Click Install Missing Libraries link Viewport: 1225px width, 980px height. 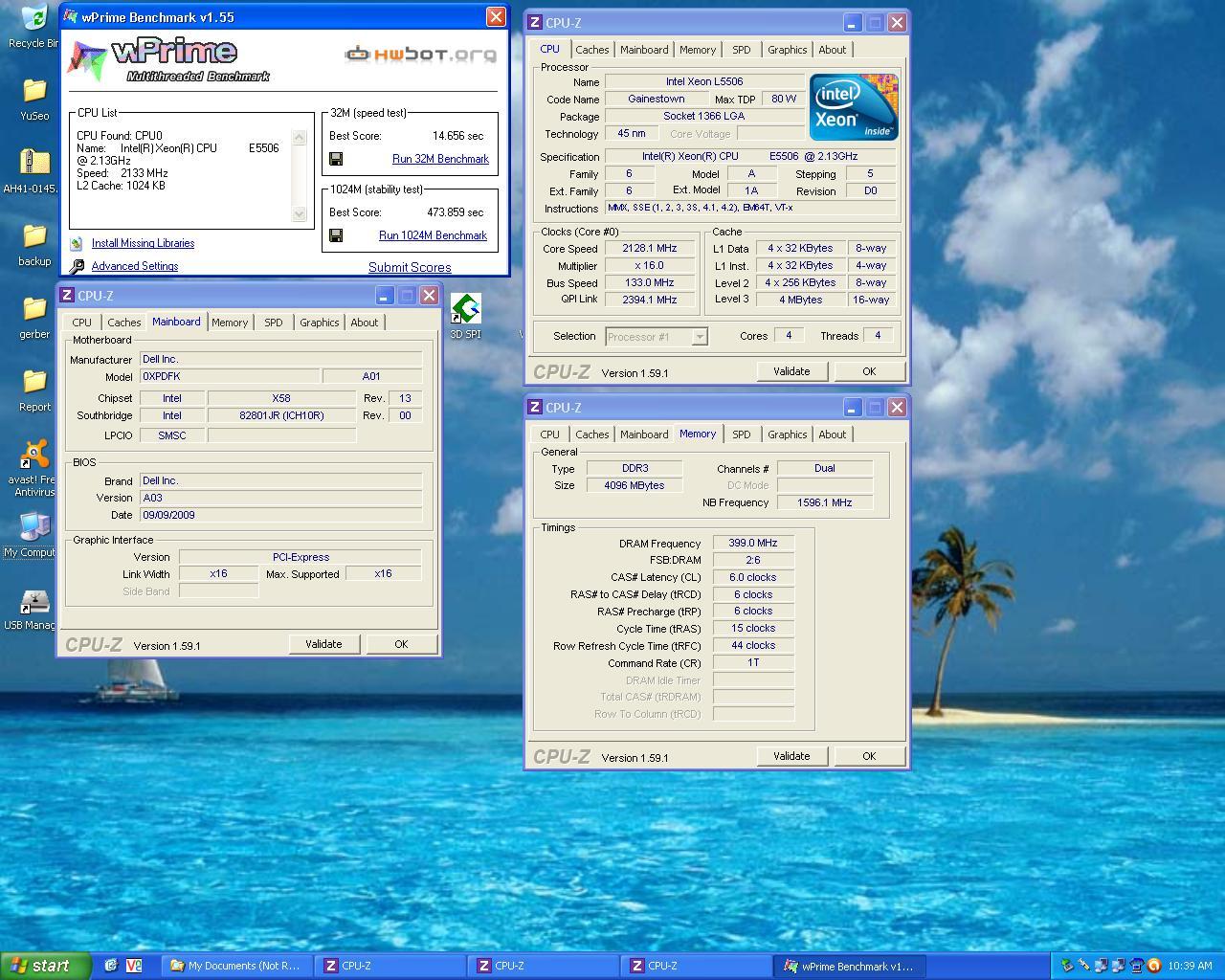point(143,244)
